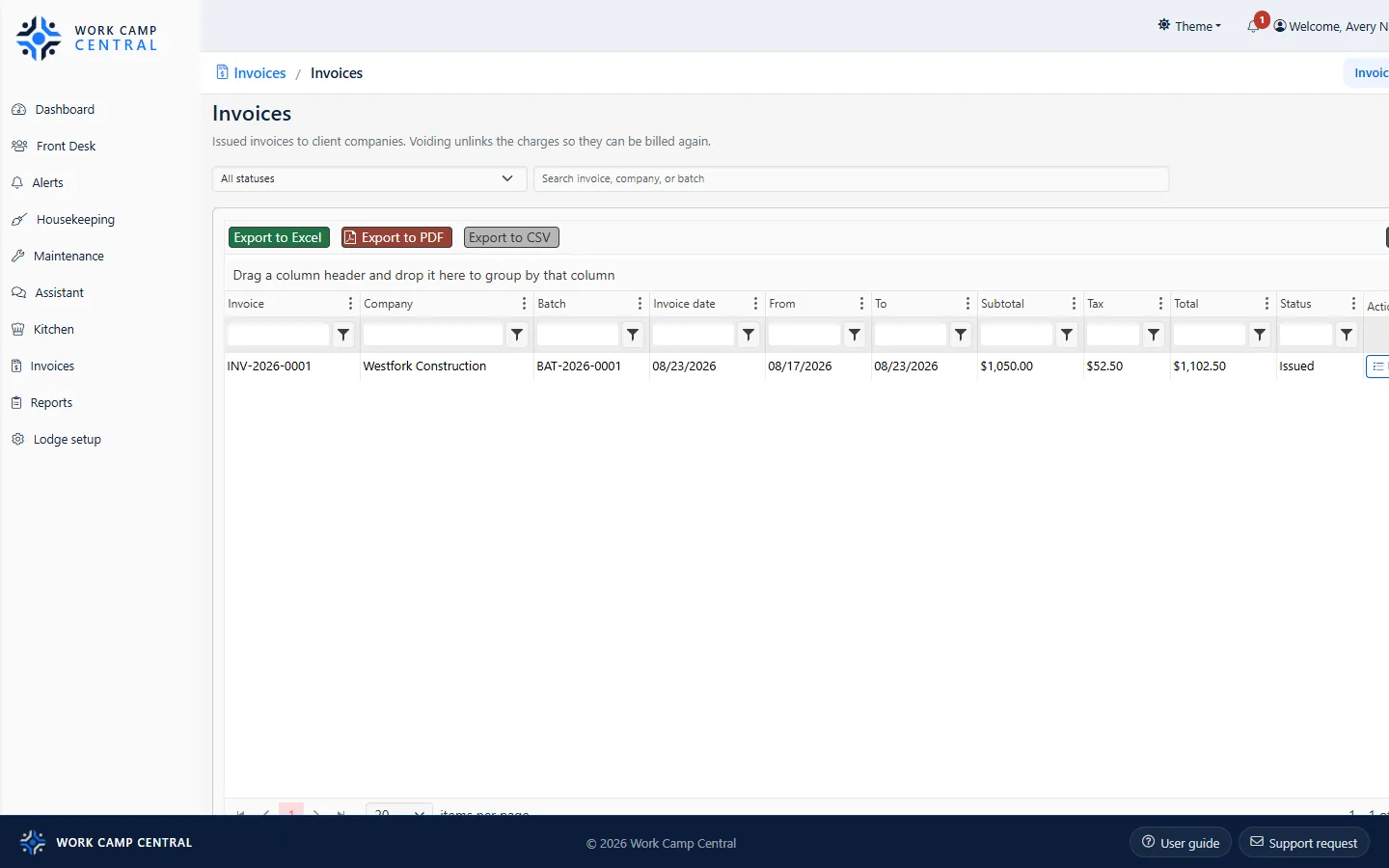Image resolution: width=1389 pixels, height=868 pixels.
Task: Click the Subtotal column filter icon
Action: pos(1067,335)
